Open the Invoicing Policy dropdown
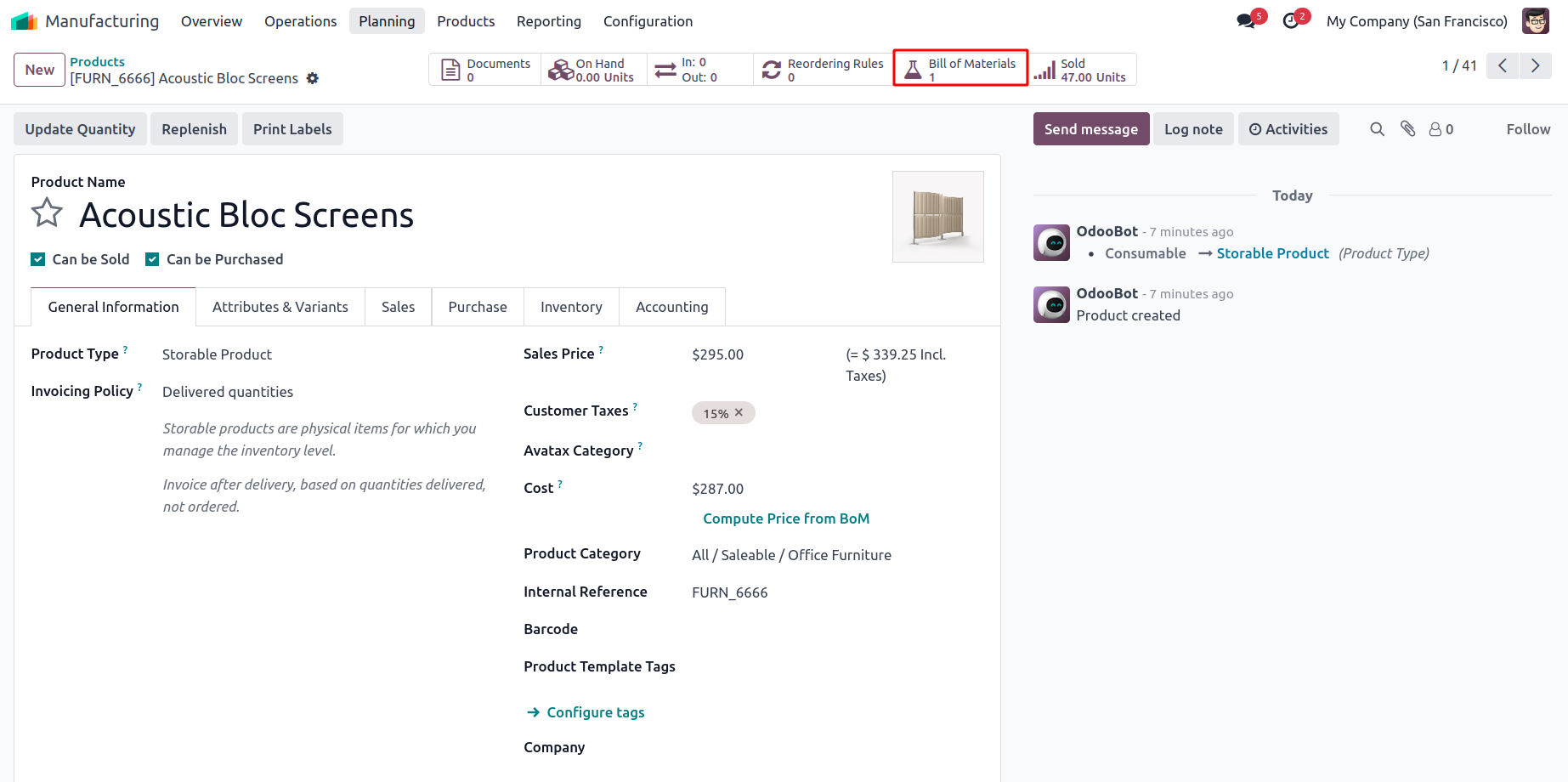The height and width of the screenshot is (782, 1568). tap(323, 392)
